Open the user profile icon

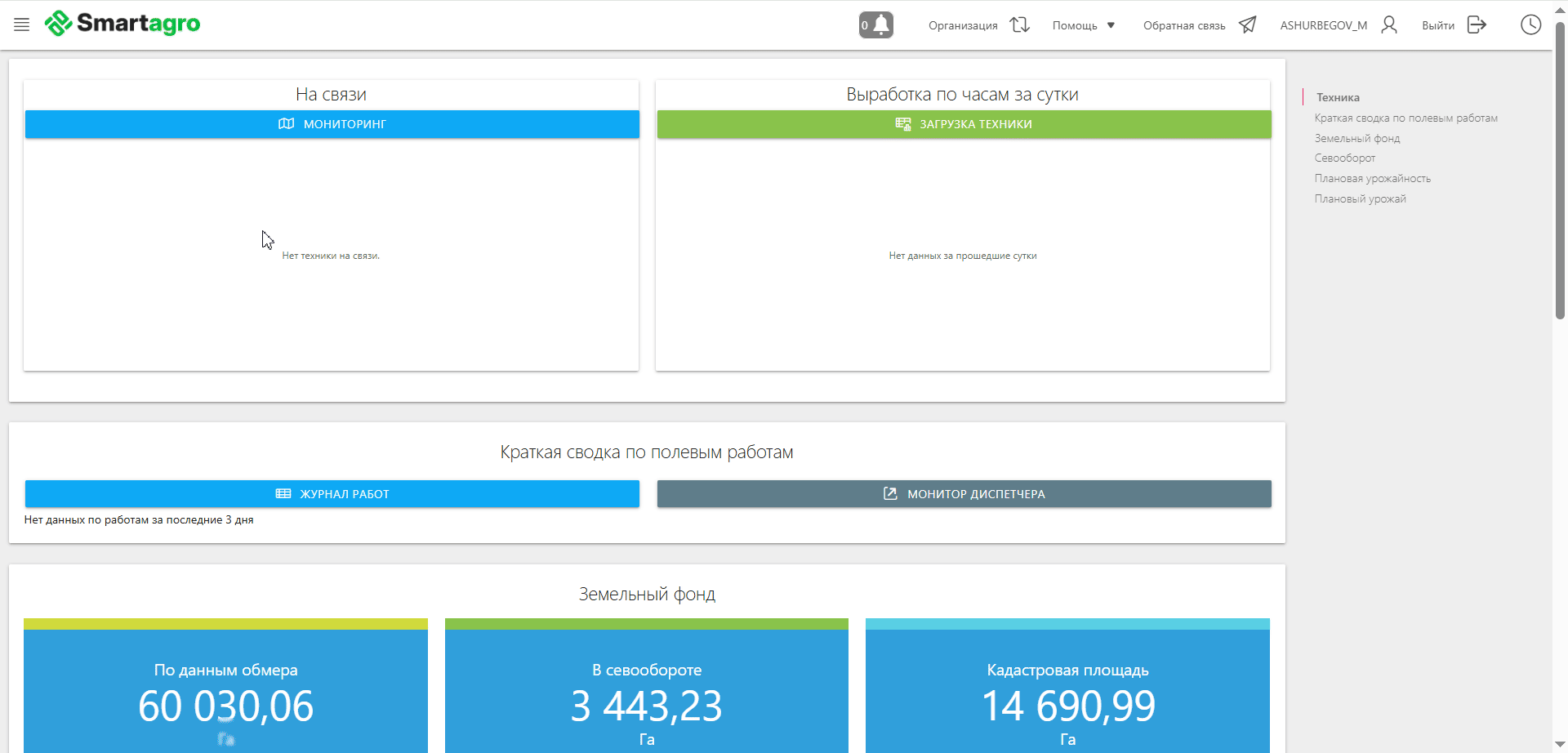1388,25
